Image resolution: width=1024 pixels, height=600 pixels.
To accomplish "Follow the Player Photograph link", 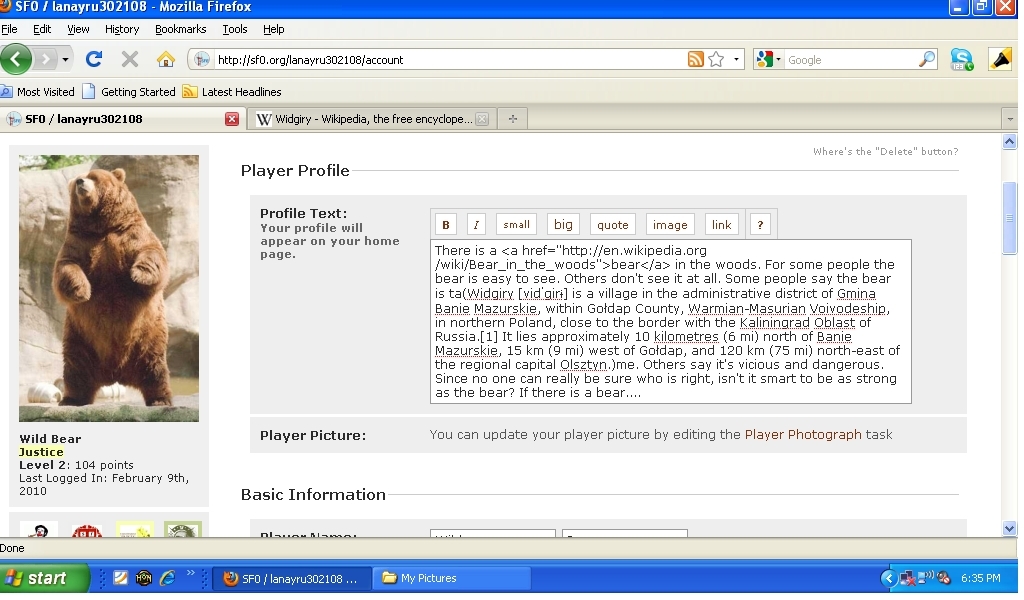I will pos(802,435).
